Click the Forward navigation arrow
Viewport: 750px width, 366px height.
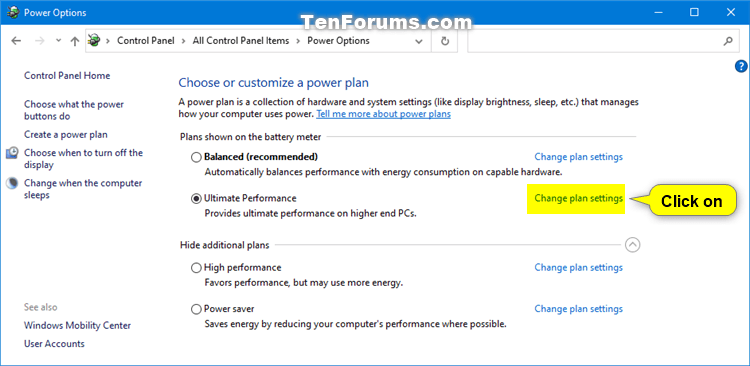(40, 41)
